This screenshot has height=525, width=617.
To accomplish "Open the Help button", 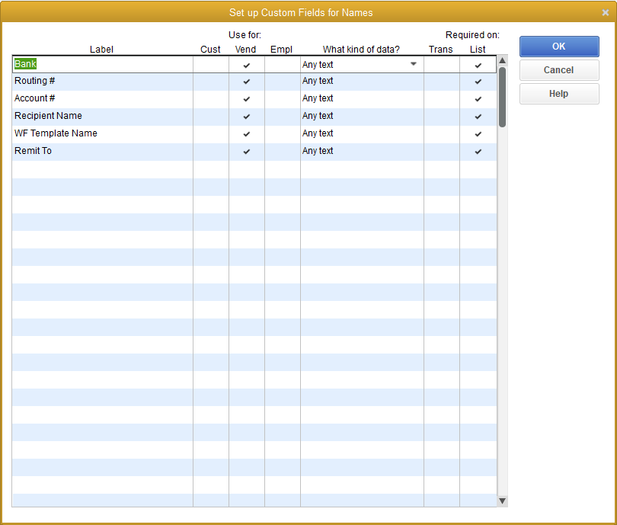I will click(x=559, y=94).
